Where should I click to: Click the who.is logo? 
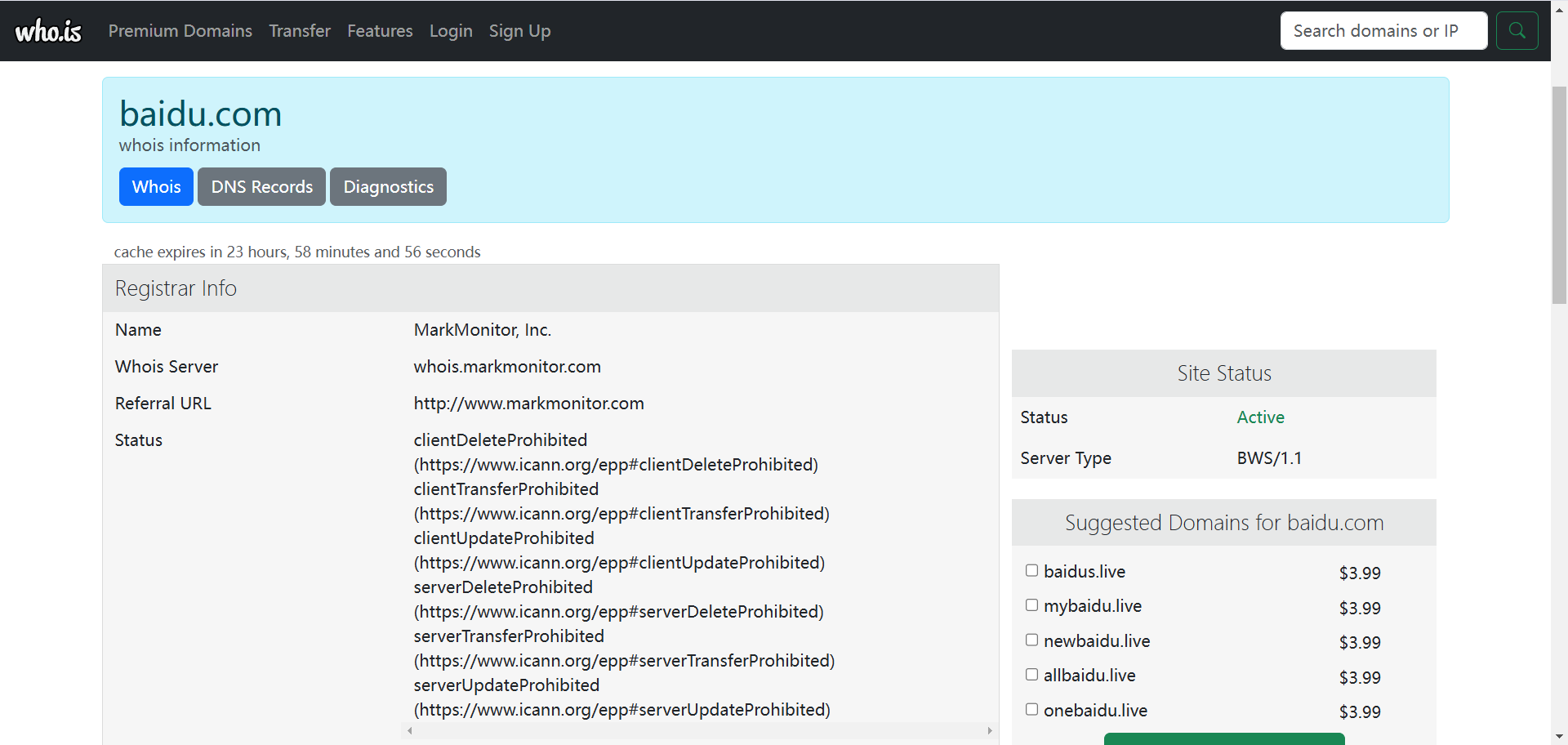48,31
